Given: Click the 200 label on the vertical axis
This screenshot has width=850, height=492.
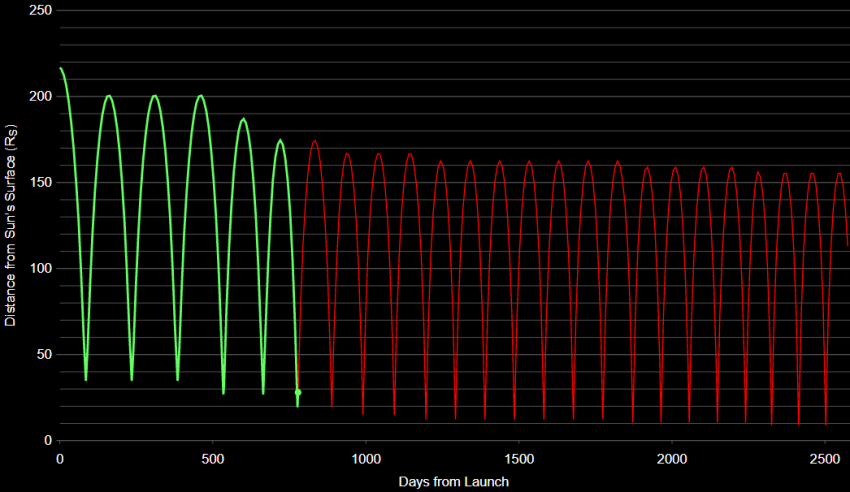Looking at the screenshot, I should tap(41, 96).
